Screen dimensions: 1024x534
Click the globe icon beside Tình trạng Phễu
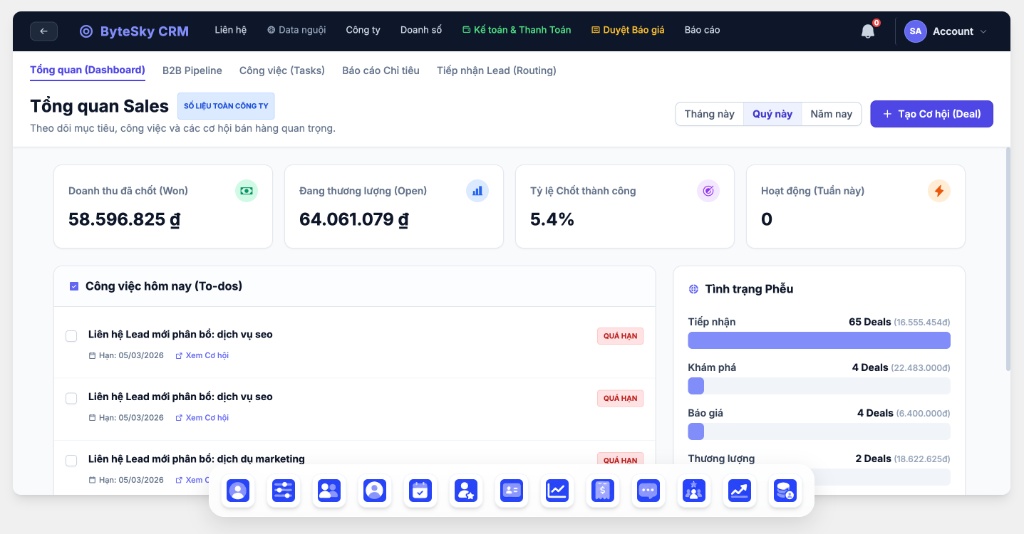(x=694, y=289)
